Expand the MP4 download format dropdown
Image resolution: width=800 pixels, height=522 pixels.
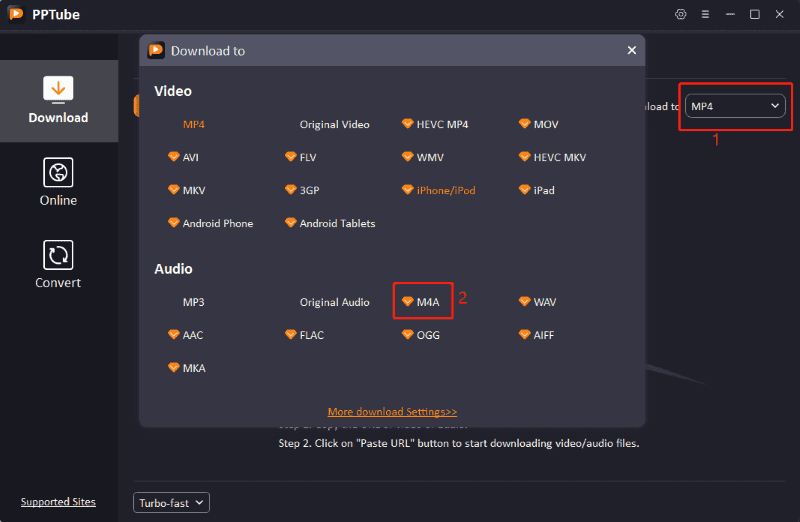[735, 106]
